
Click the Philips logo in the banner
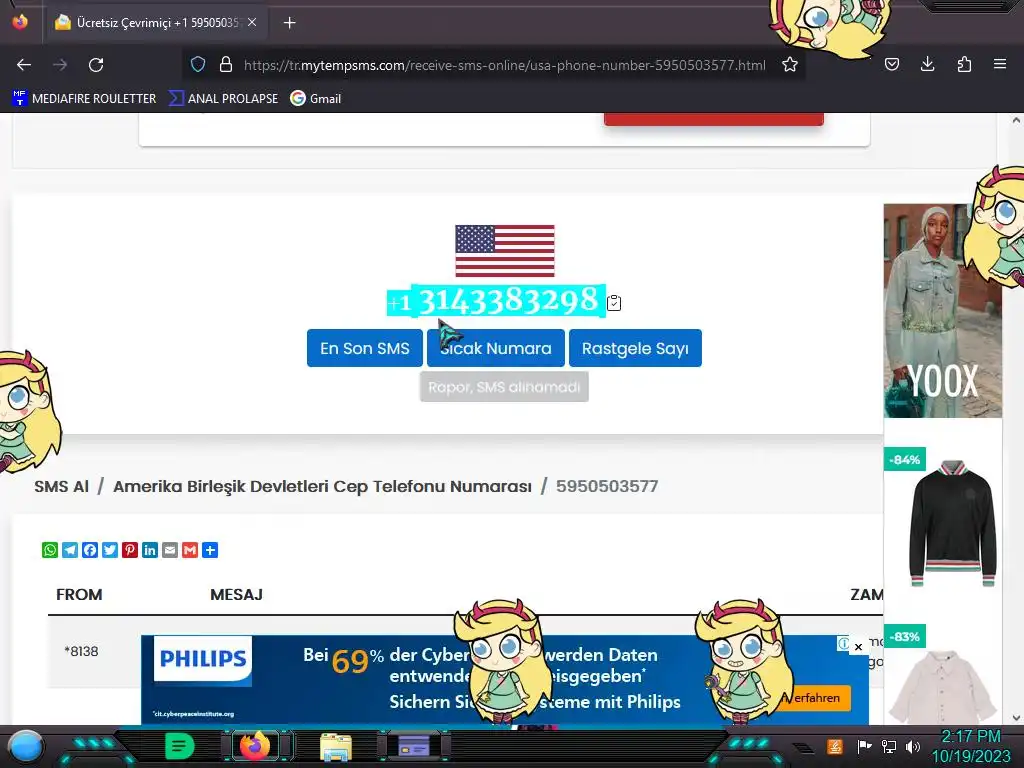pos(202,660)
